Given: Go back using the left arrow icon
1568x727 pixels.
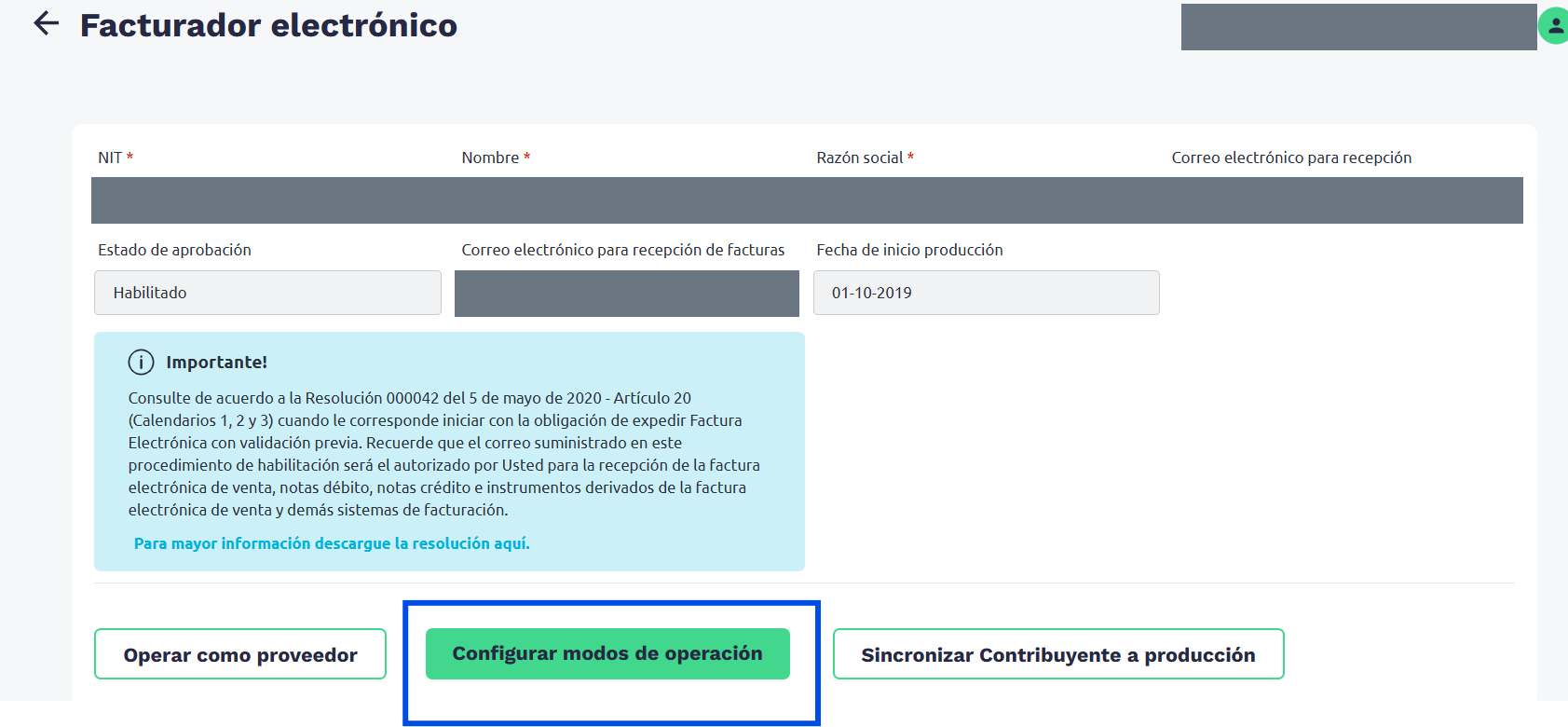Looking at the screenshot, I should (x=46, y=23).
